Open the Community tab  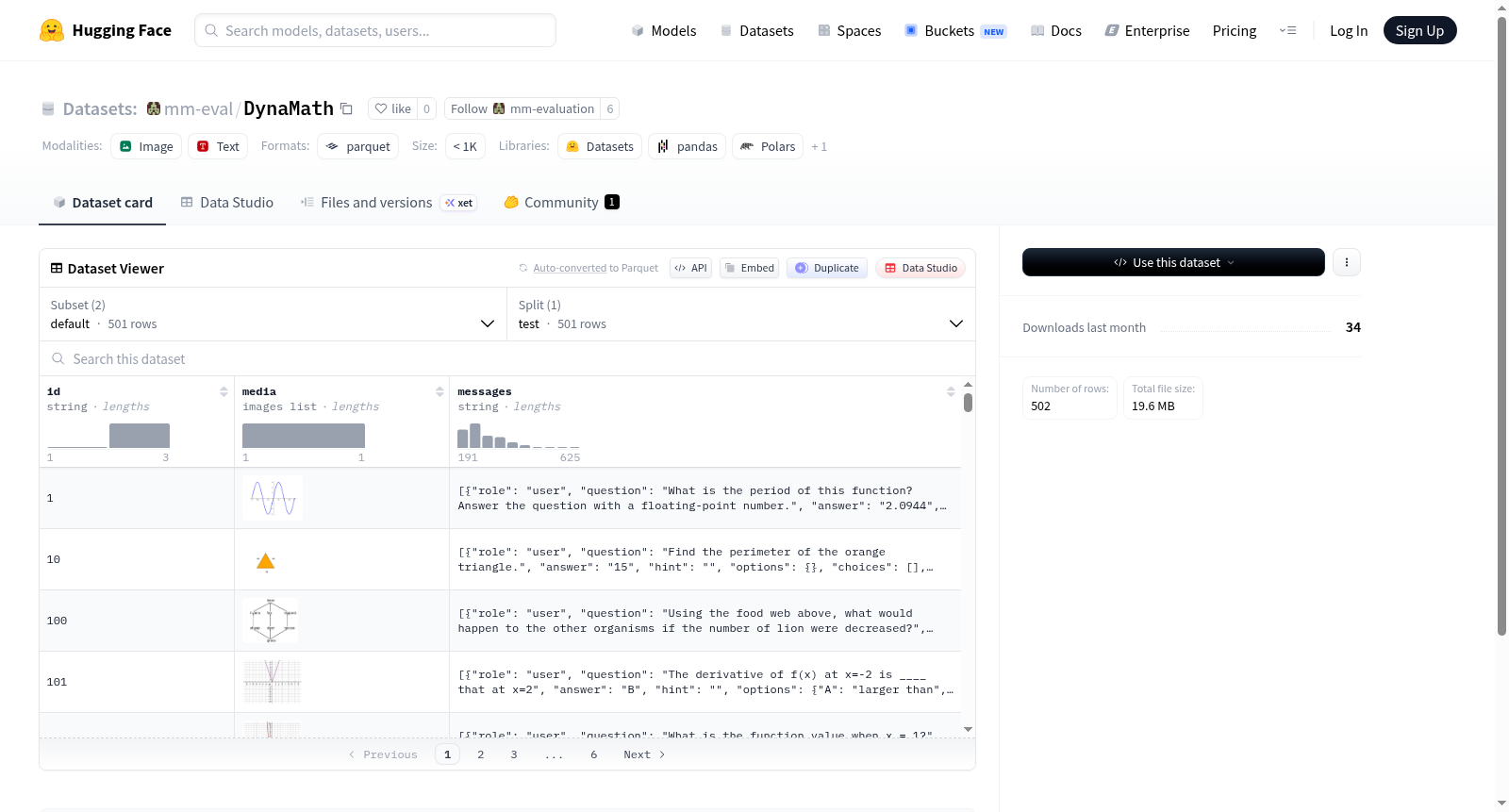[561, 202]
